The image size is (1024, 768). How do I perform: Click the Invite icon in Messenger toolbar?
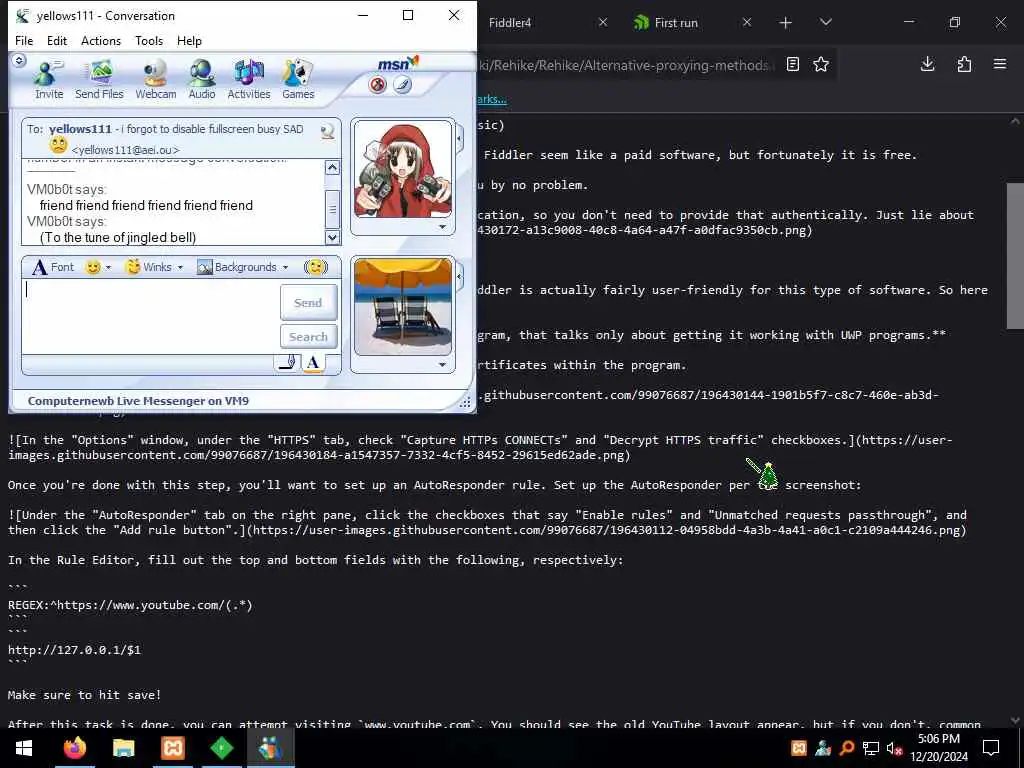(49, 79)
